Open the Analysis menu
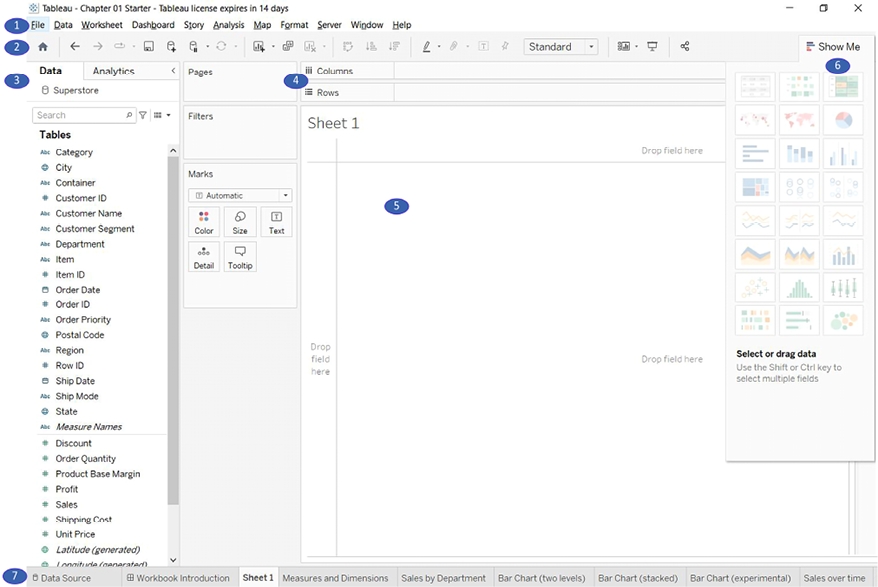Screen dimensions: 878x587 [x=229, y=24]
